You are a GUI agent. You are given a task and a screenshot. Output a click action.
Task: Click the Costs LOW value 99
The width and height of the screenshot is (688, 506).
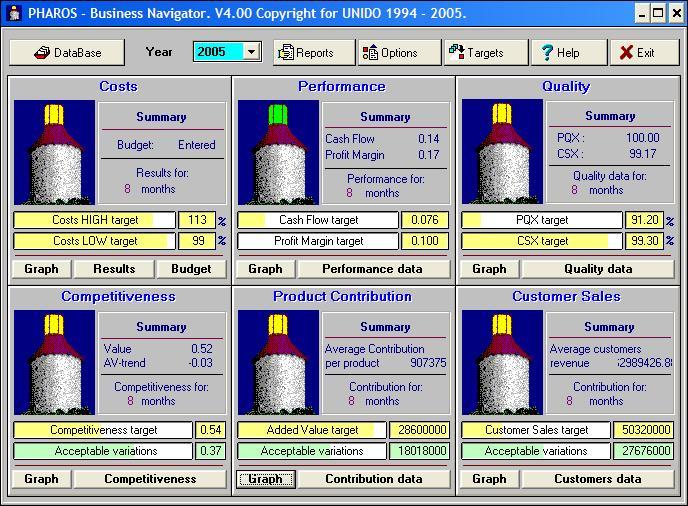tap(197, 241)
